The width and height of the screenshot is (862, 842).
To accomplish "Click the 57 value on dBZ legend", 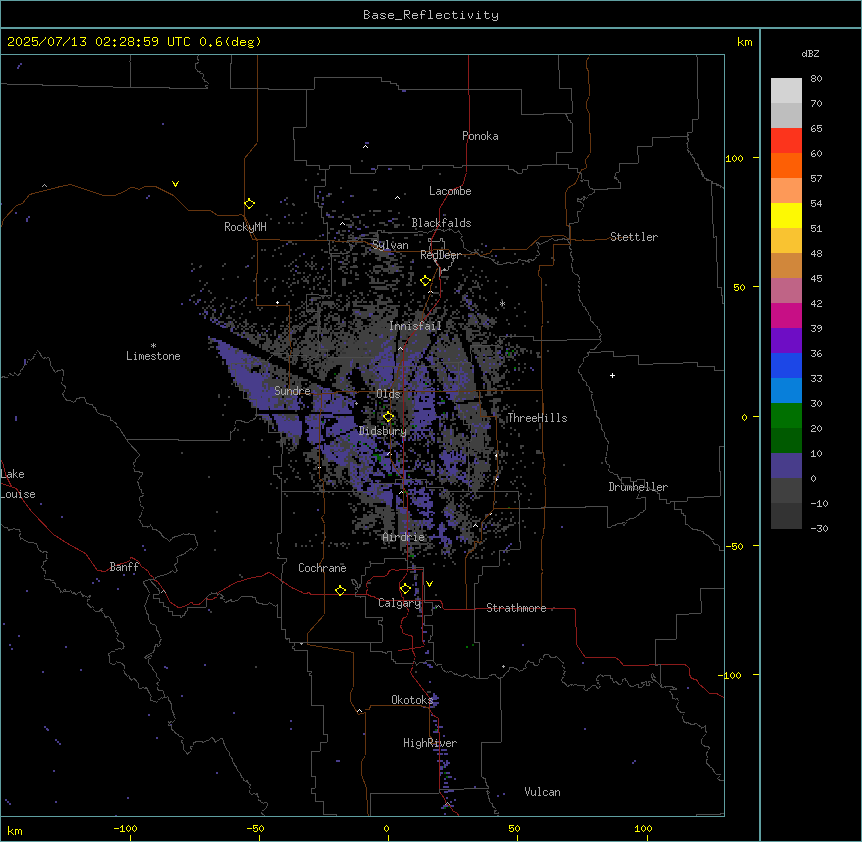I will 816,179.
